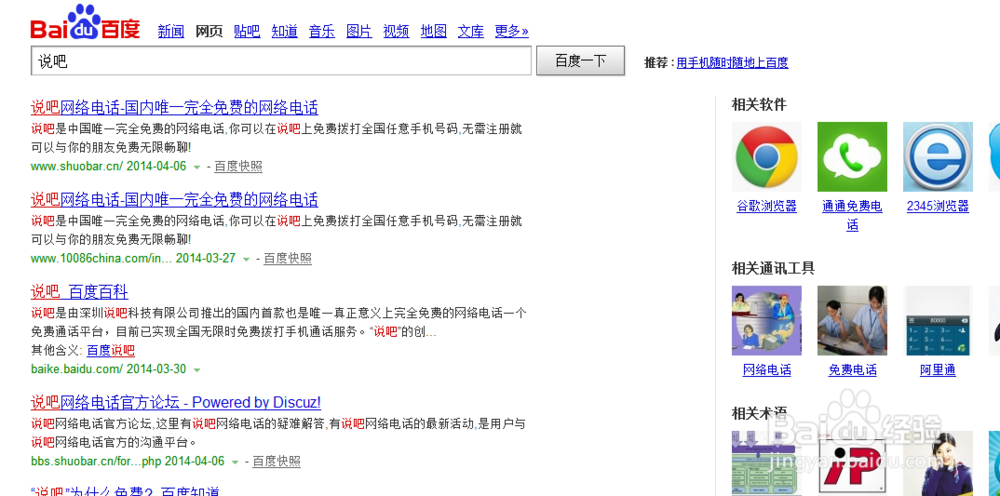
Task: Click the 百度一下 search button
Action: pyautogui.click(x=580, y=61)
